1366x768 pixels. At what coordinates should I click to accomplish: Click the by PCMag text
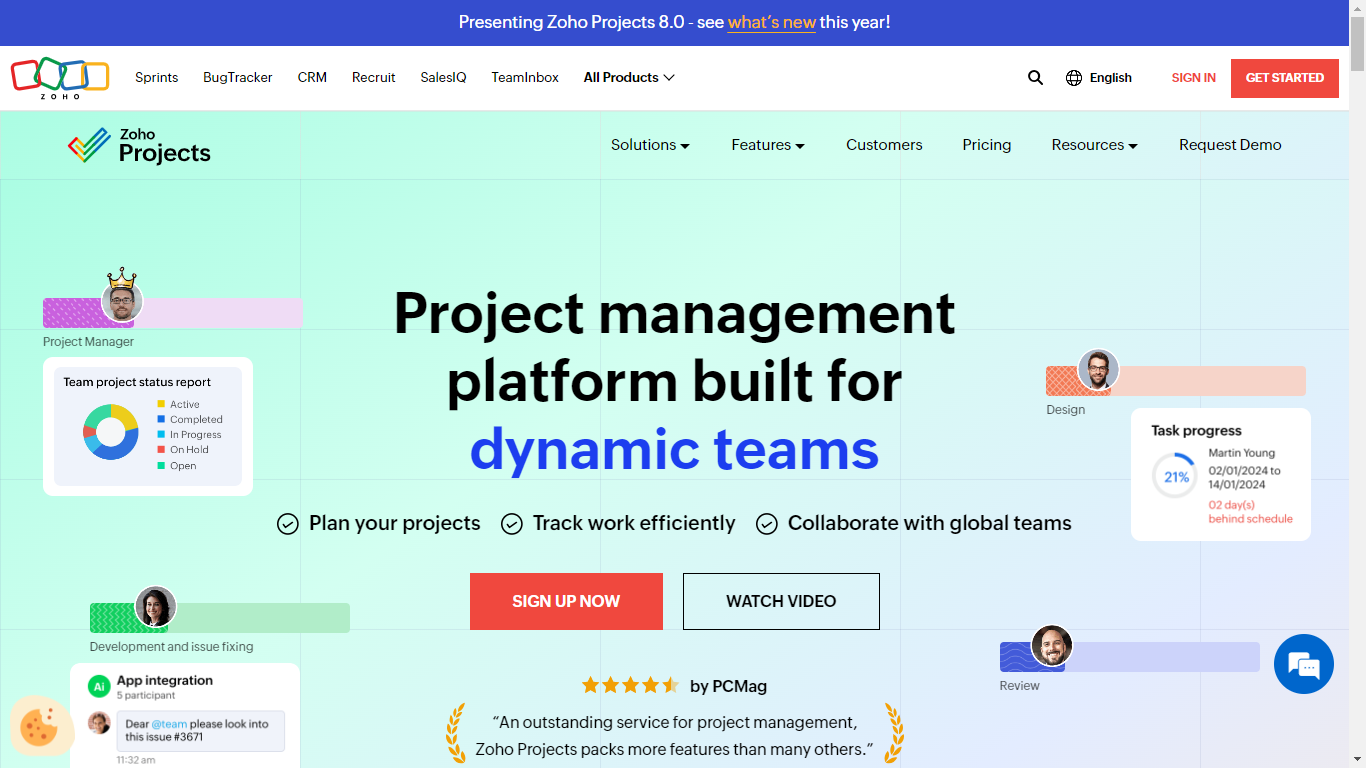[x=729, y=686]
